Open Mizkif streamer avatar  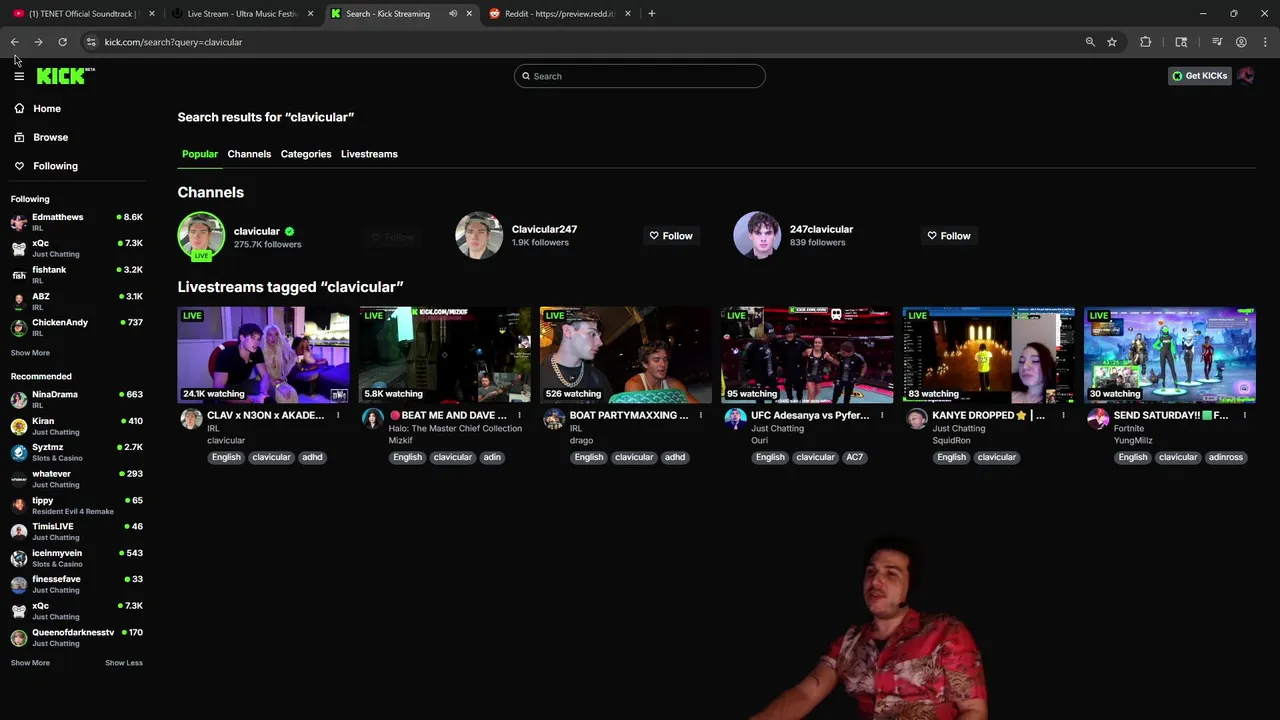pyautogui.click(x=373, y=420)
